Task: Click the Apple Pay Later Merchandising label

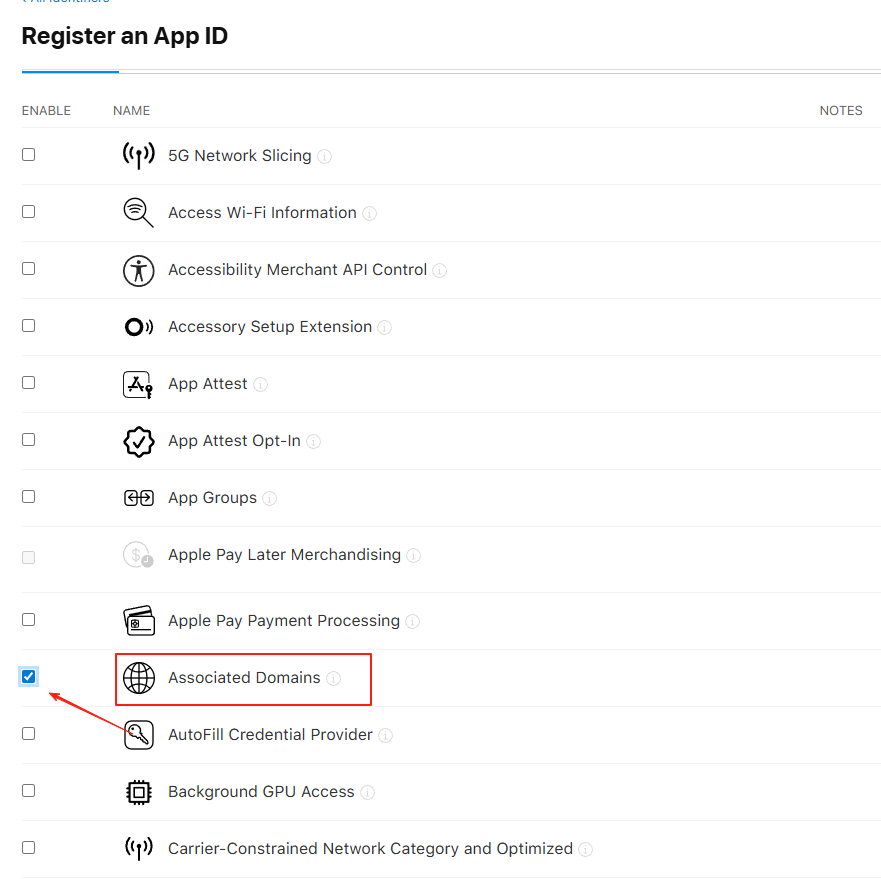Action: [x=285, y=555]
